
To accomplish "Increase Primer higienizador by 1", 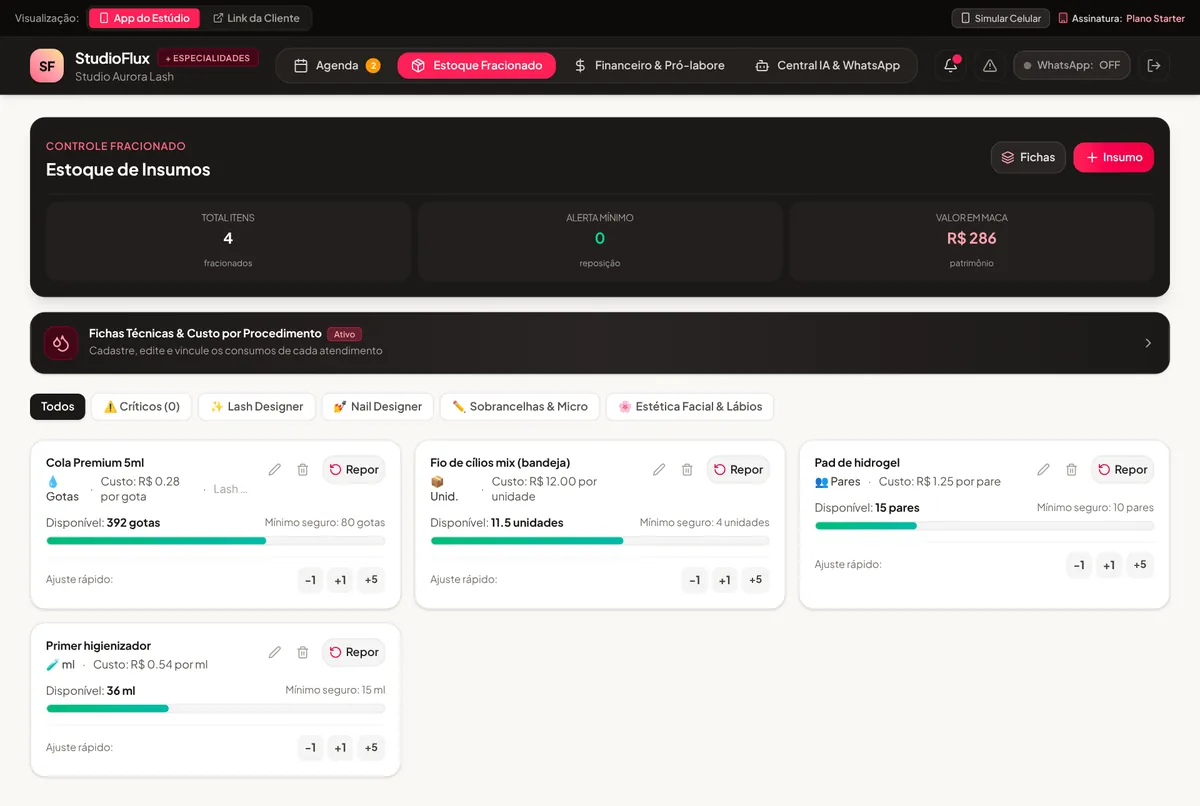I will coord(340,748).
